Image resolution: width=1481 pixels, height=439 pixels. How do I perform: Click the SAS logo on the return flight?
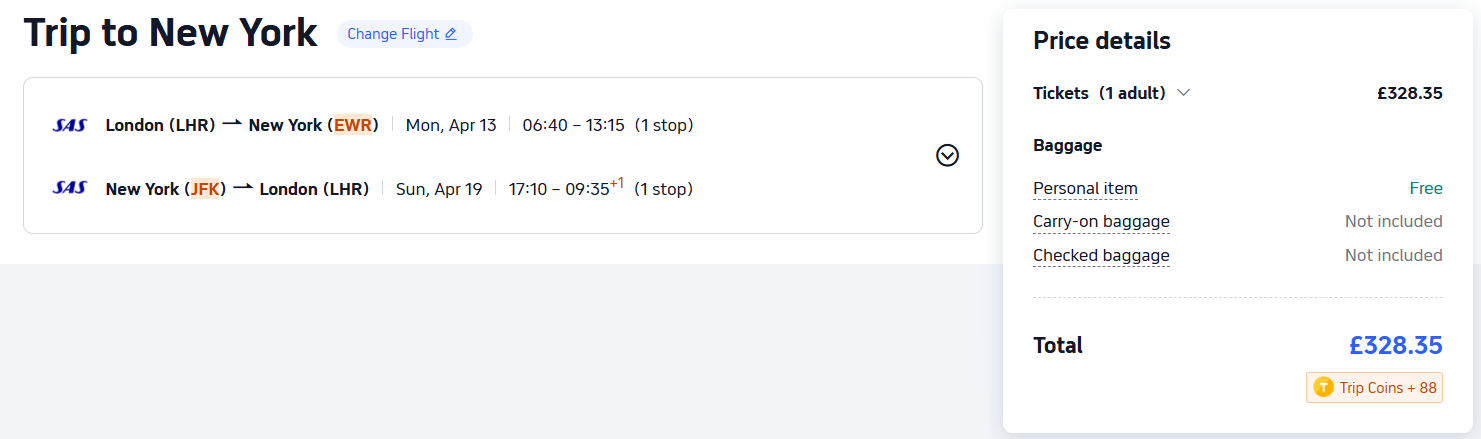[70, 188]
